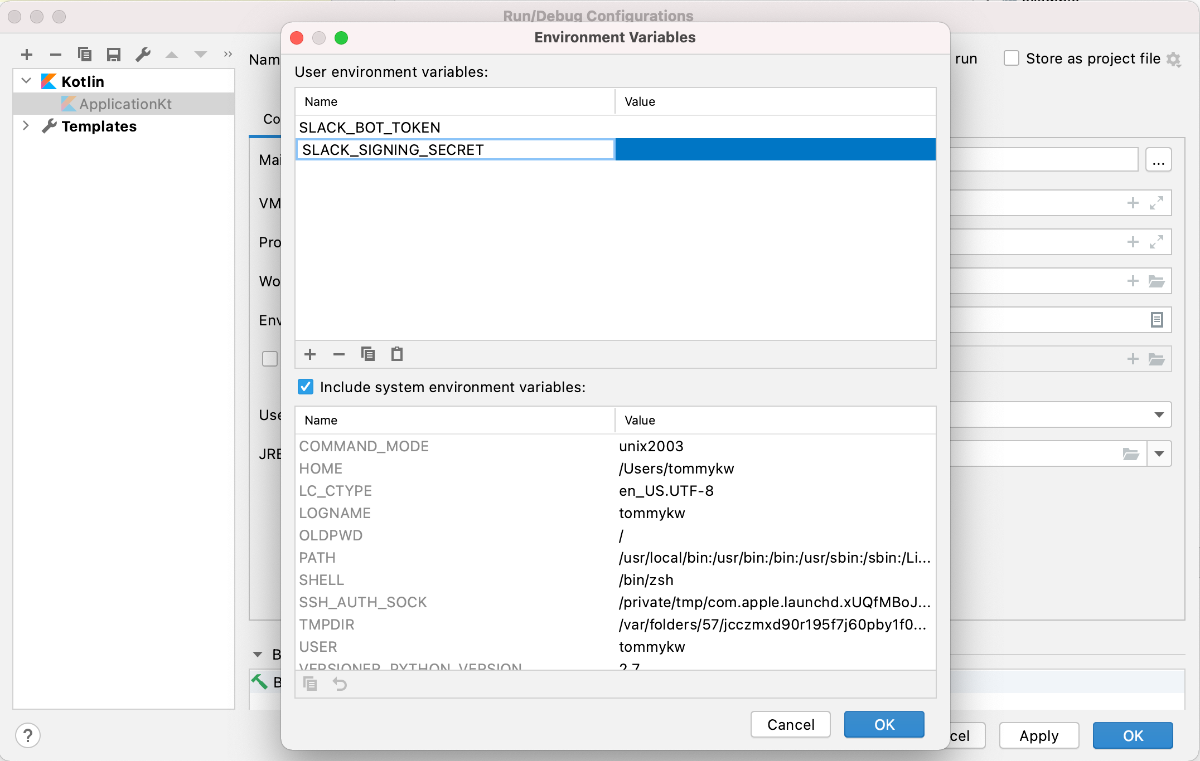Click main class browse ellipsis button
The image size is (1200, 761).
(x=1159, y=160)
